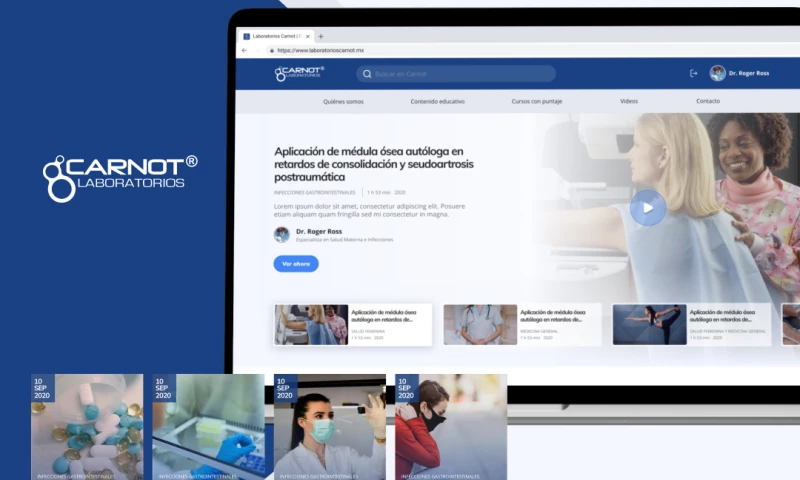
Task: Click the Laboratorios Carnot tab favicon
Action: click(246, 36)
